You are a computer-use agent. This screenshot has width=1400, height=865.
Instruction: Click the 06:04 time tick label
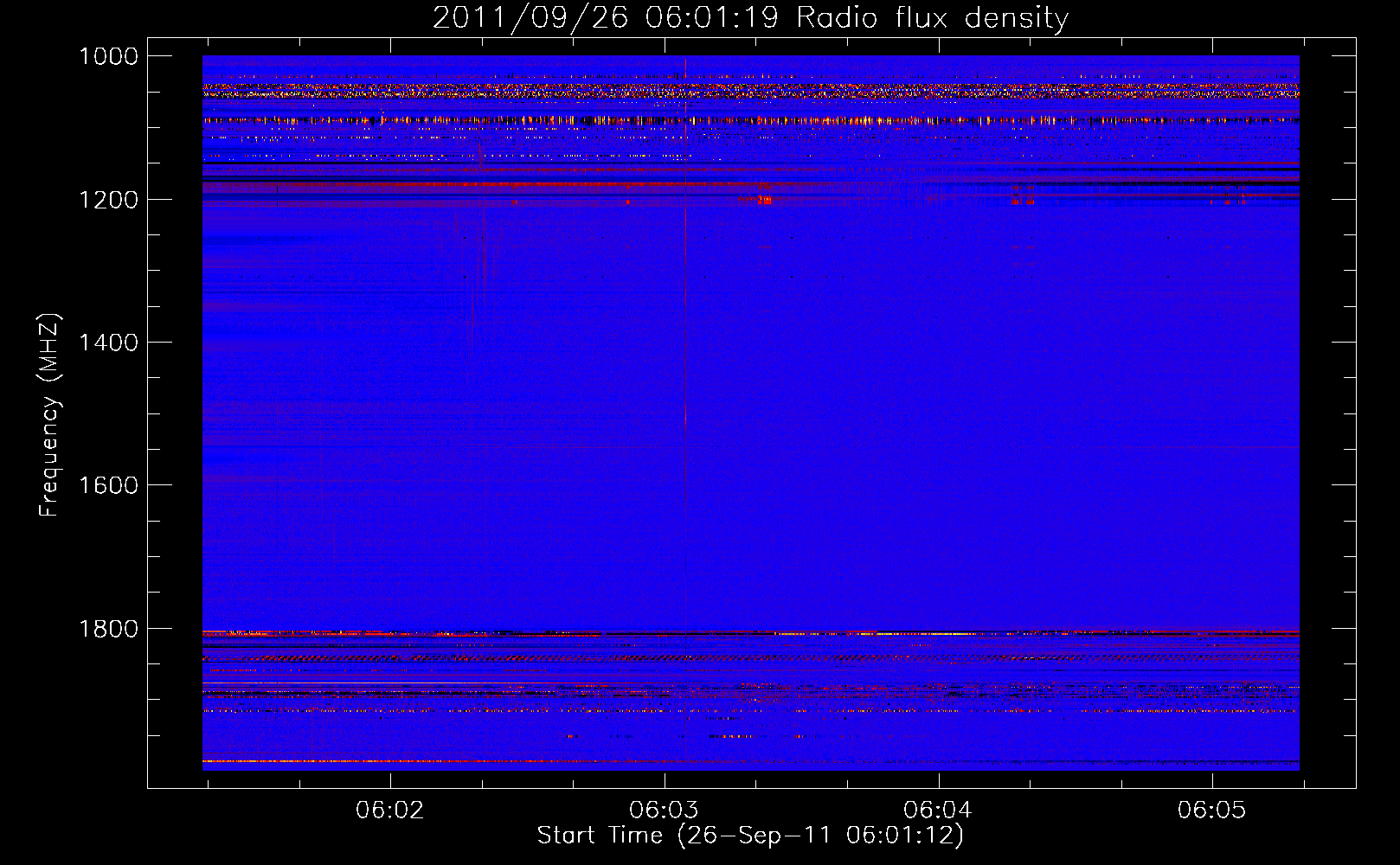click(938, 811)
